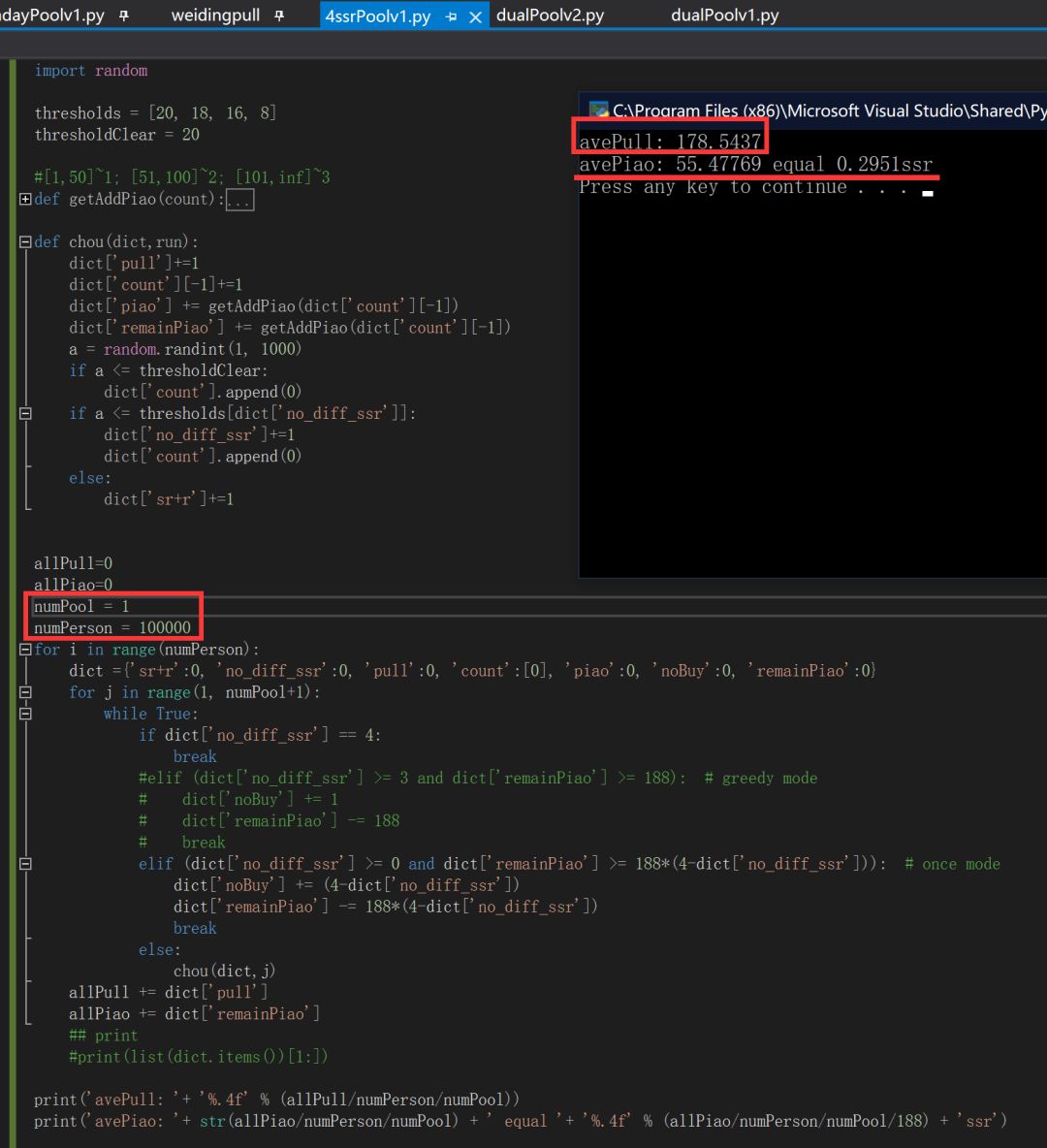Click the "print('avePiao: '" statement line
Viewport: 1047px width, 1148px height.
(x=521, y=1121)
